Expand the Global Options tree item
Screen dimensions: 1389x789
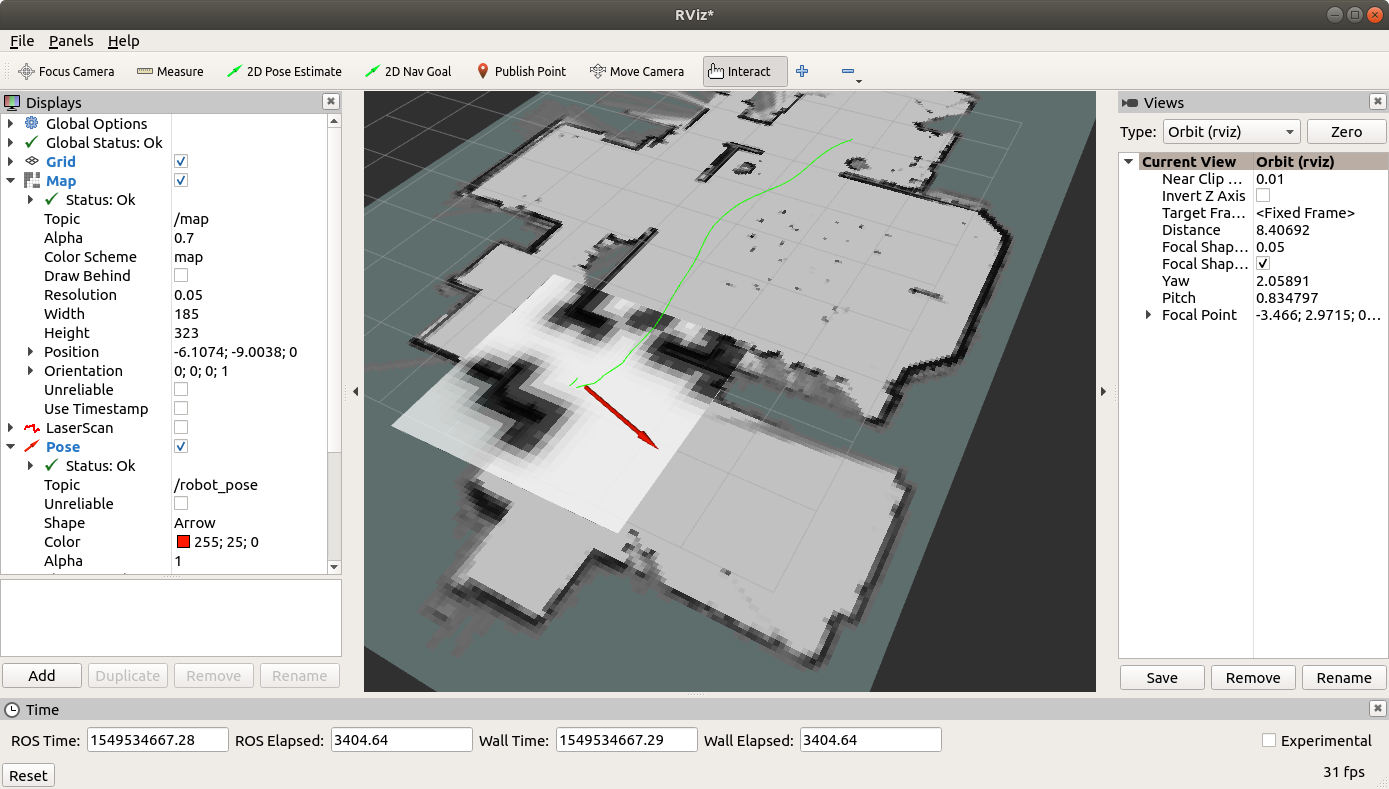11,123
